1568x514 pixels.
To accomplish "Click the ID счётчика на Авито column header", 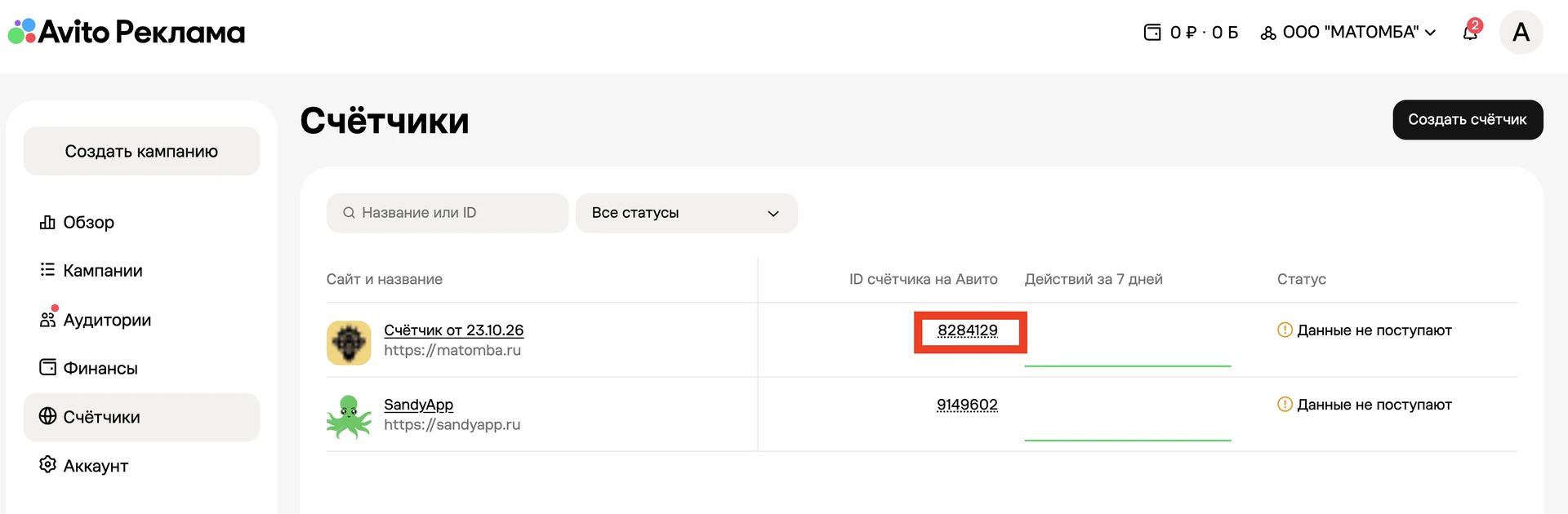I will click(924, 279).
